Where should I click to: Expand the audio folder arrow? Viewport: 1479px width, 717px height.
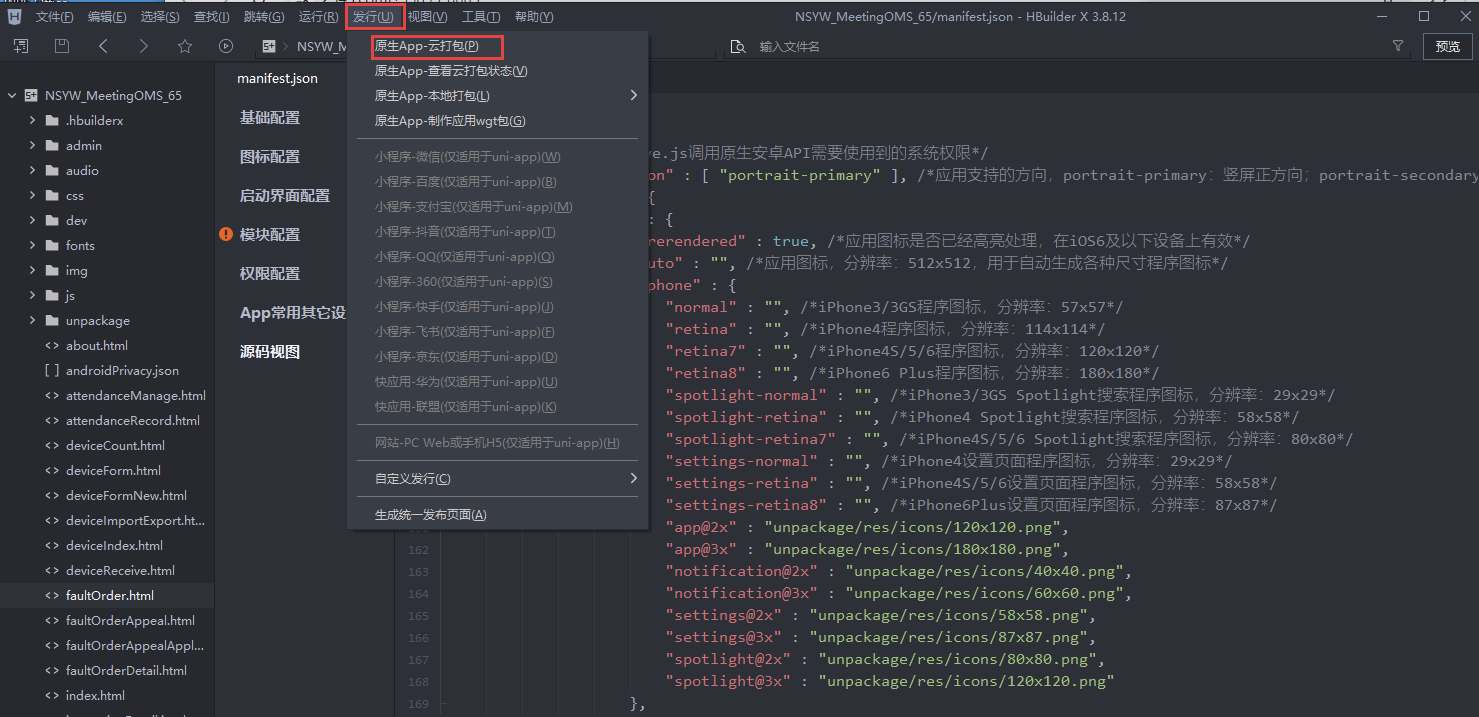32,170
